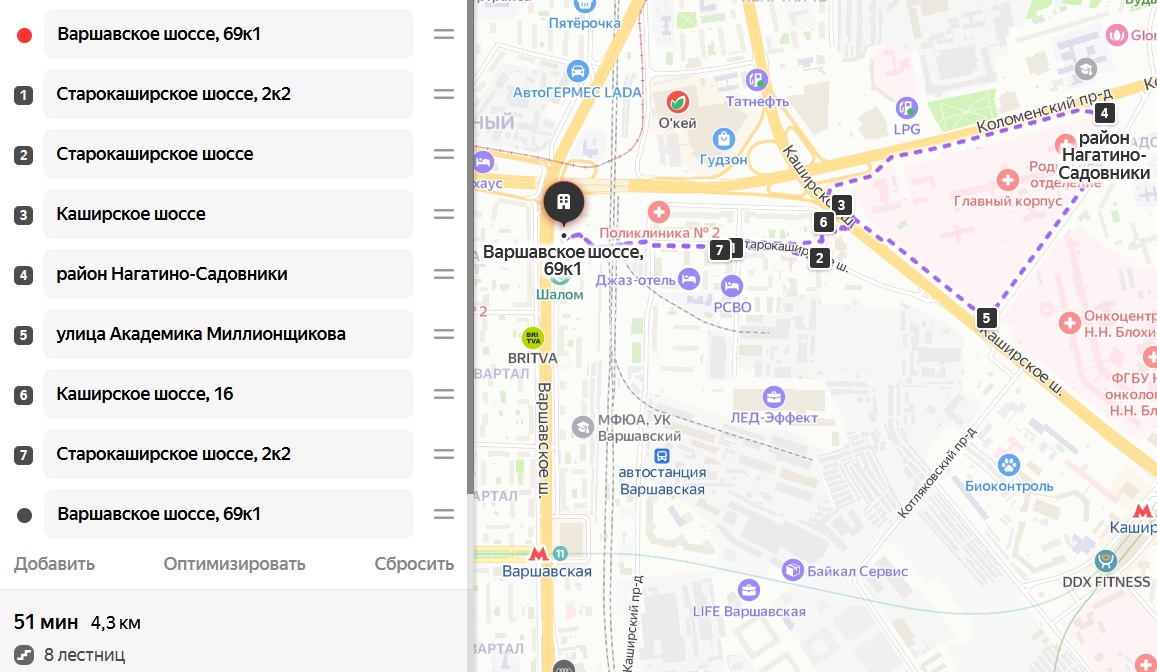
Task: Click map marker 6 near Каширское шоссе
Action: click(823, 221)
